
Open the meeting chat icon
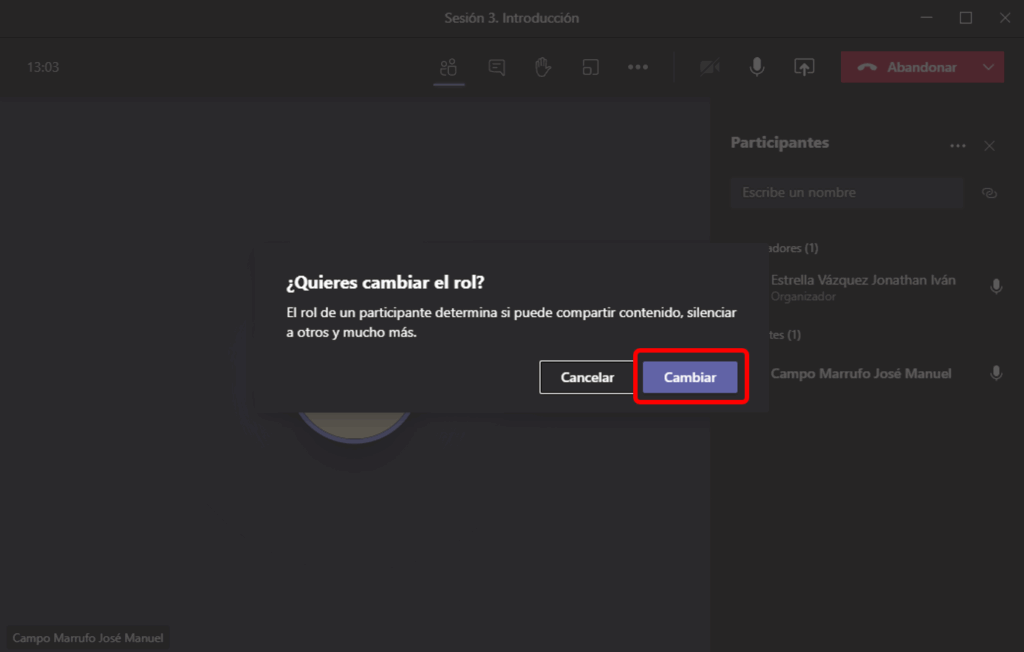(x=496, y=67)
